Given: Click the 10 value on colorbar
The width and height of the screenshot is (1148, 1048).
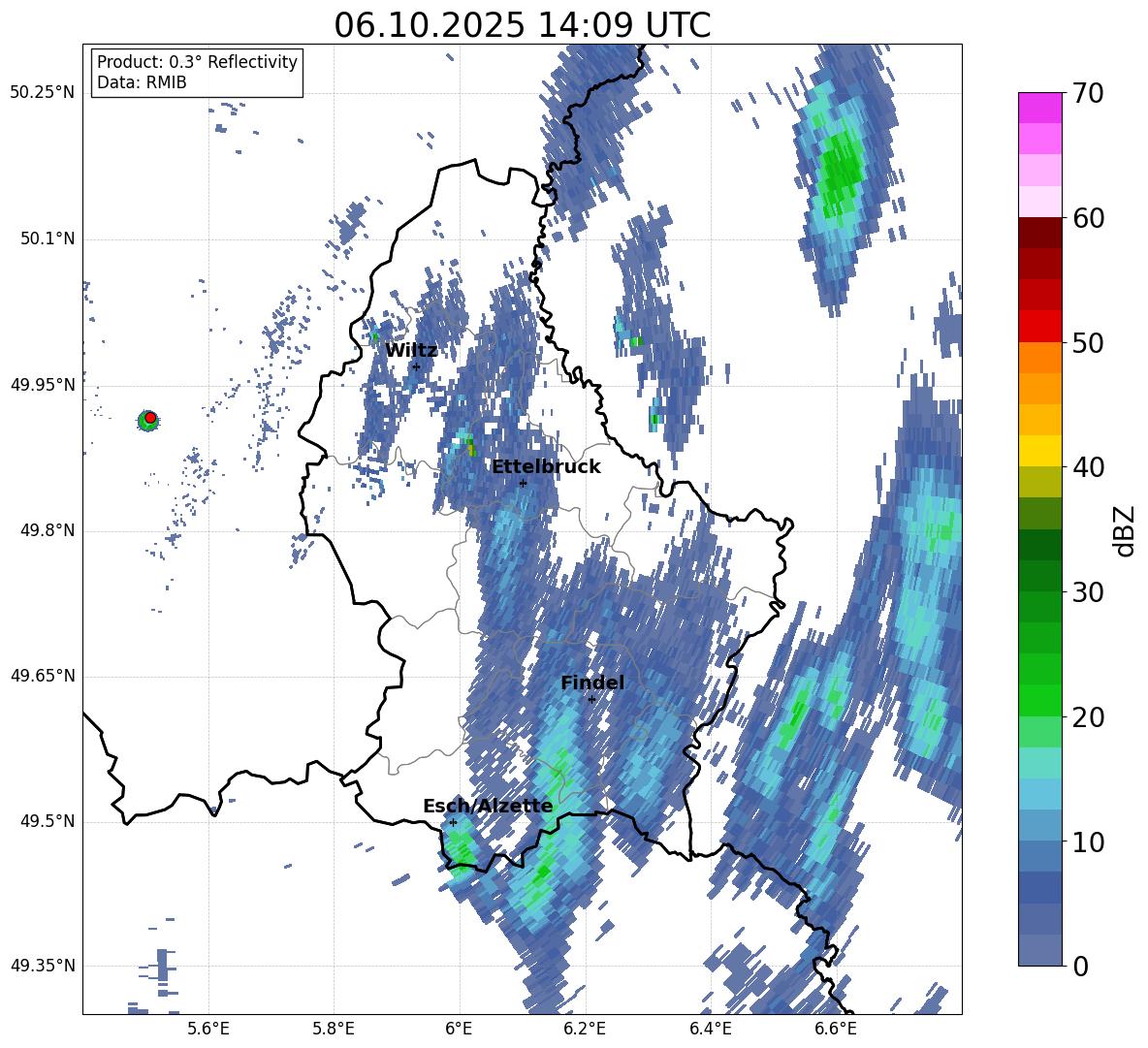Looking at the screenshot, I should [x=1088, y=842].
